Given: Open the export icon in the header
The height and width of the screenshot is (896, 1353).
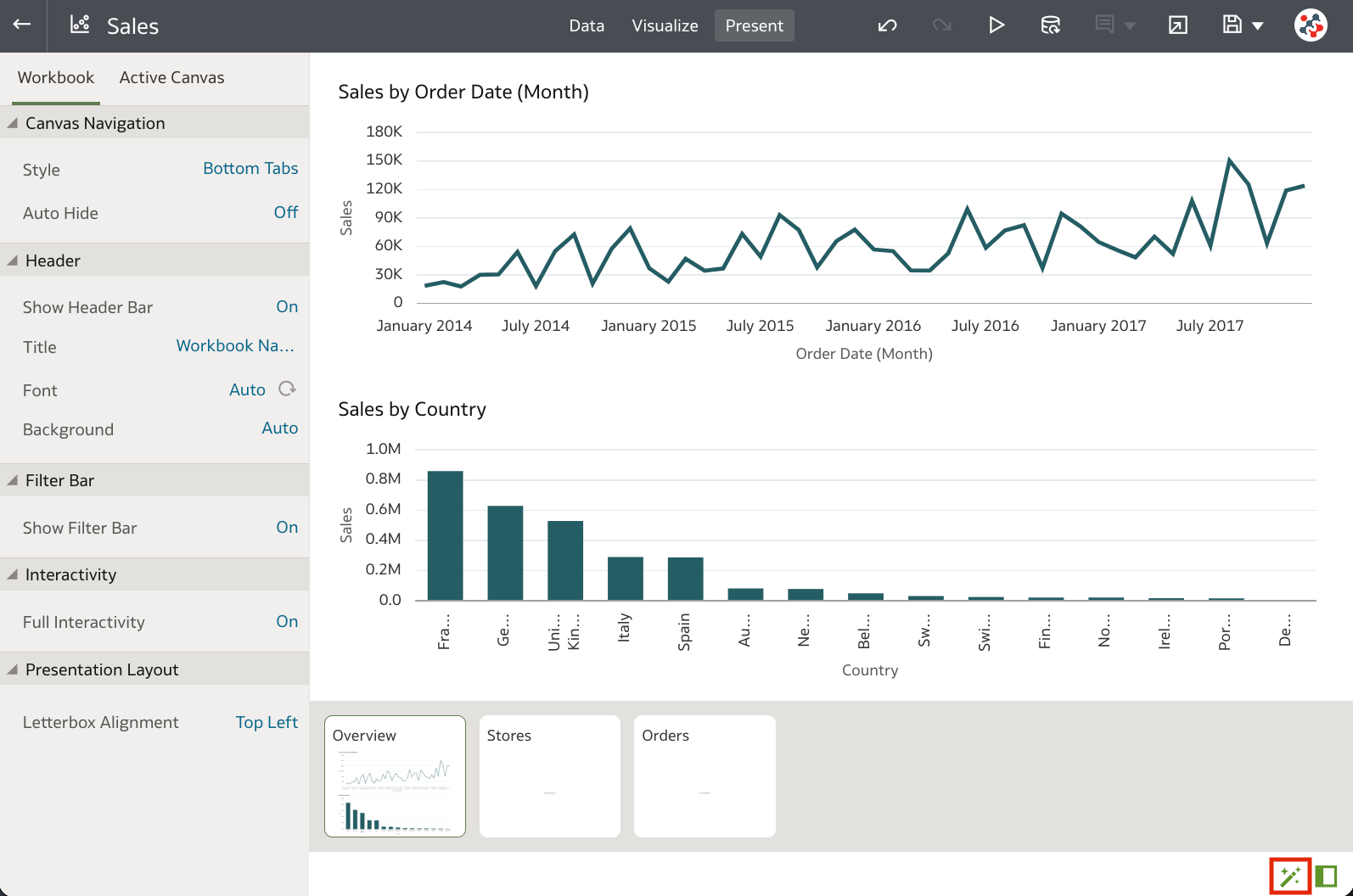Looking at the screenshot, I should click(x=1178, y=25).
